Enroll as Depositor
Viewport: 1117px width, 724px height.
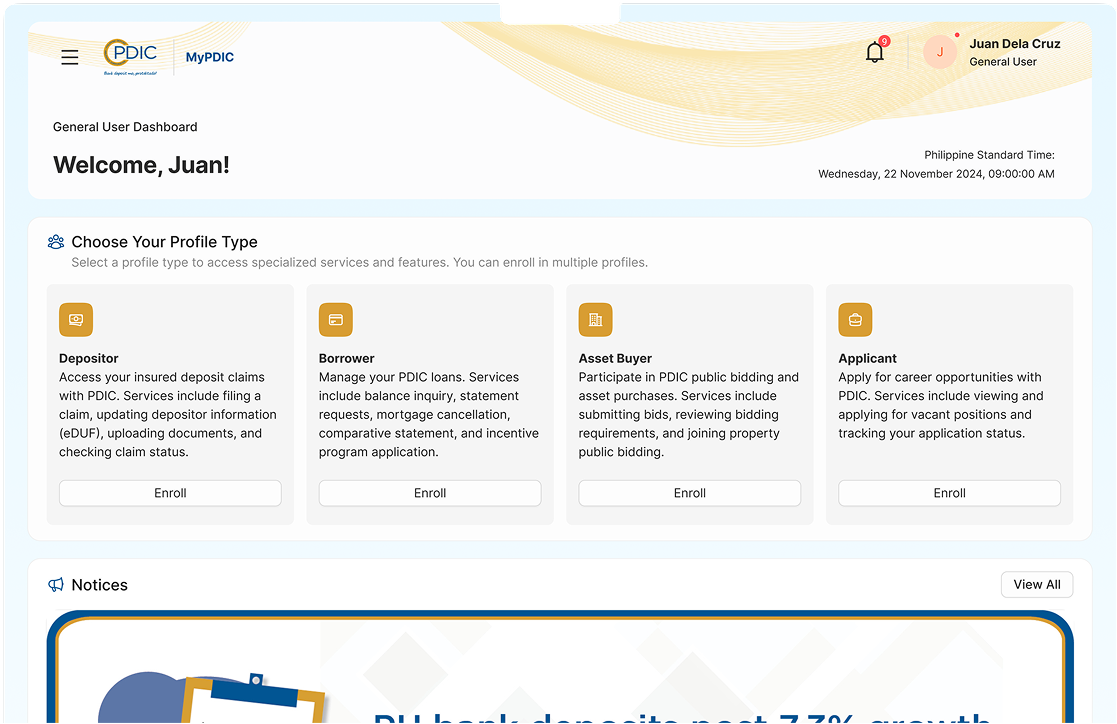[x=170, y=493]
